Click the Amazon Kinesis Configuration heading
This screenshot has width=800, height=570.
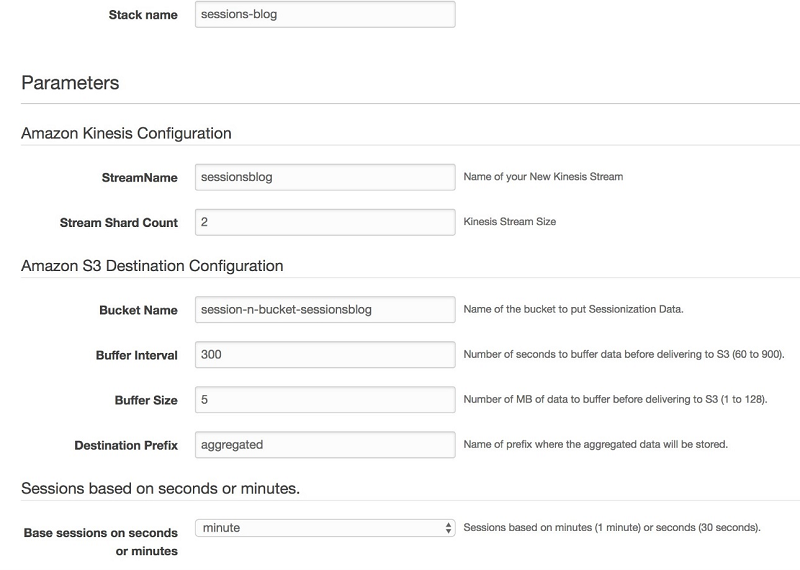coord(126,134)
